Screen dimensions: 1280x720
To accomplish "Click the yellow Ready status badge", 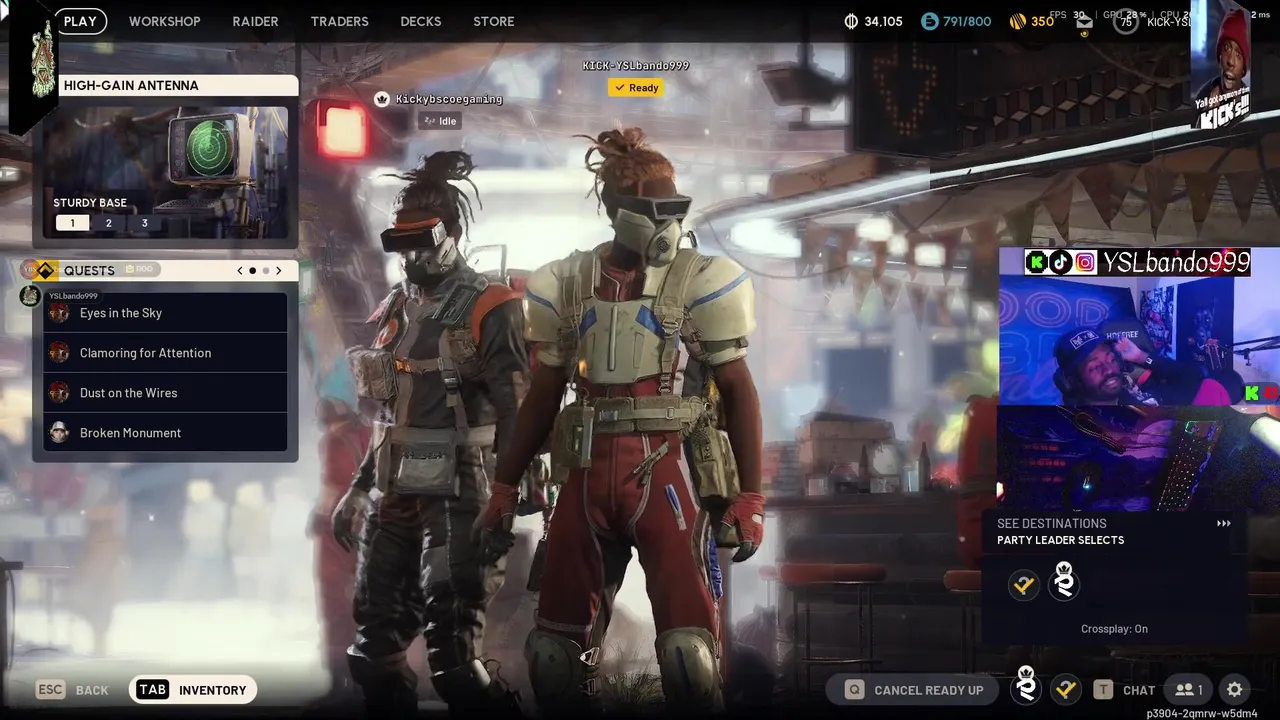I will click(636, 88).
